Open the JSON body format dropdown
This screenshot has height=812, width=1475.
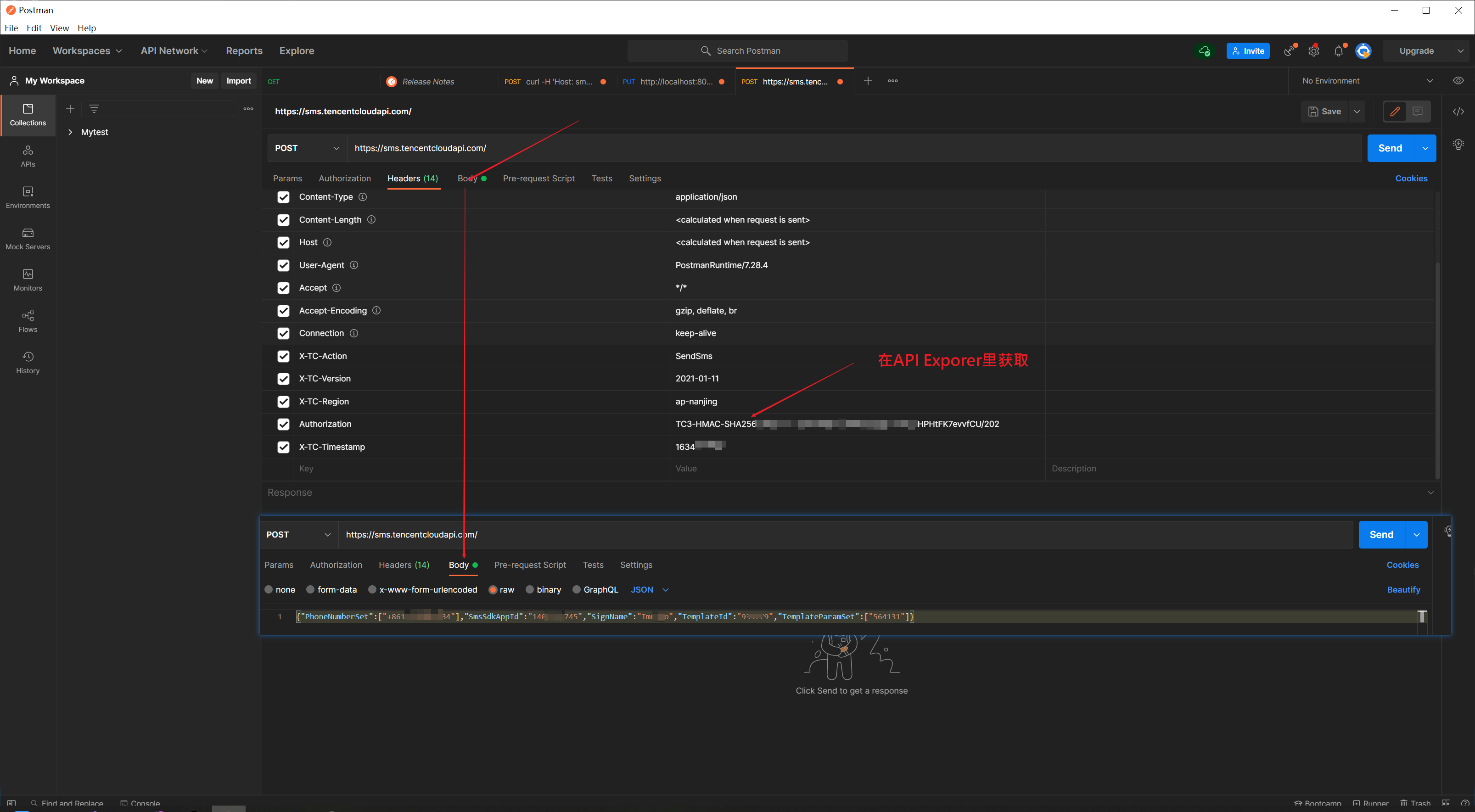point(649,589)
